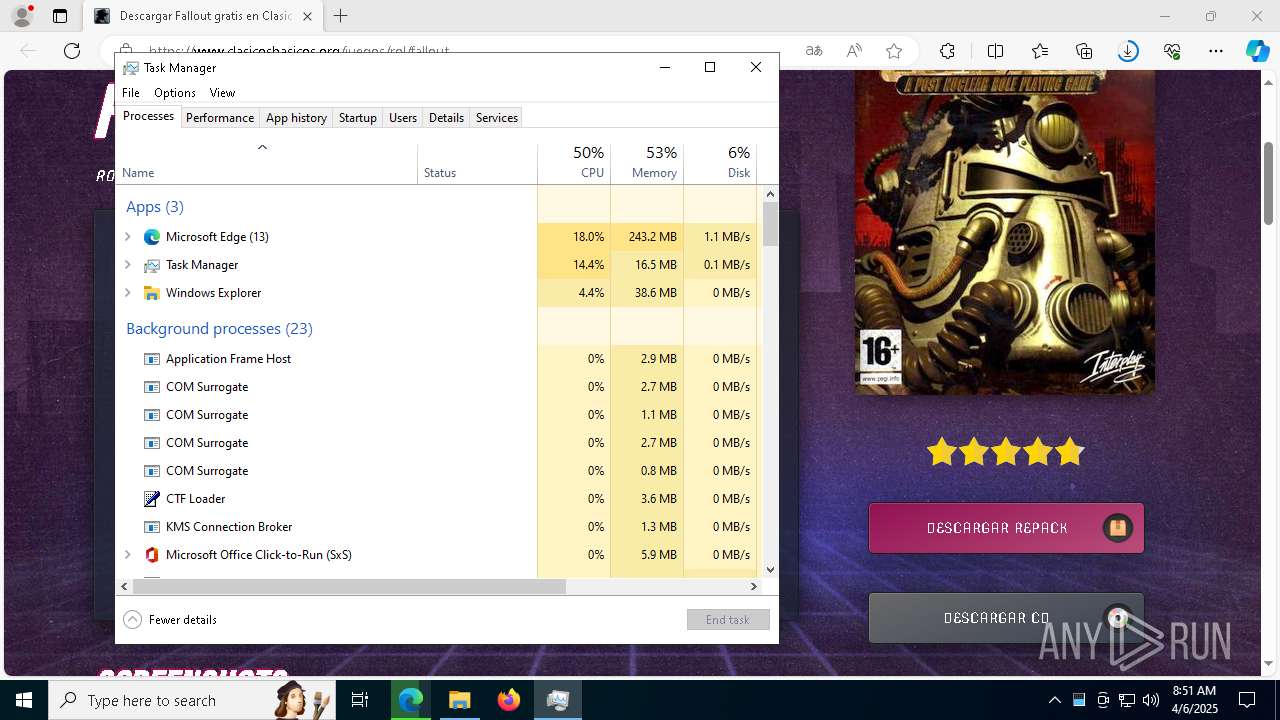Switch to the Users tab

coord(403,118)
